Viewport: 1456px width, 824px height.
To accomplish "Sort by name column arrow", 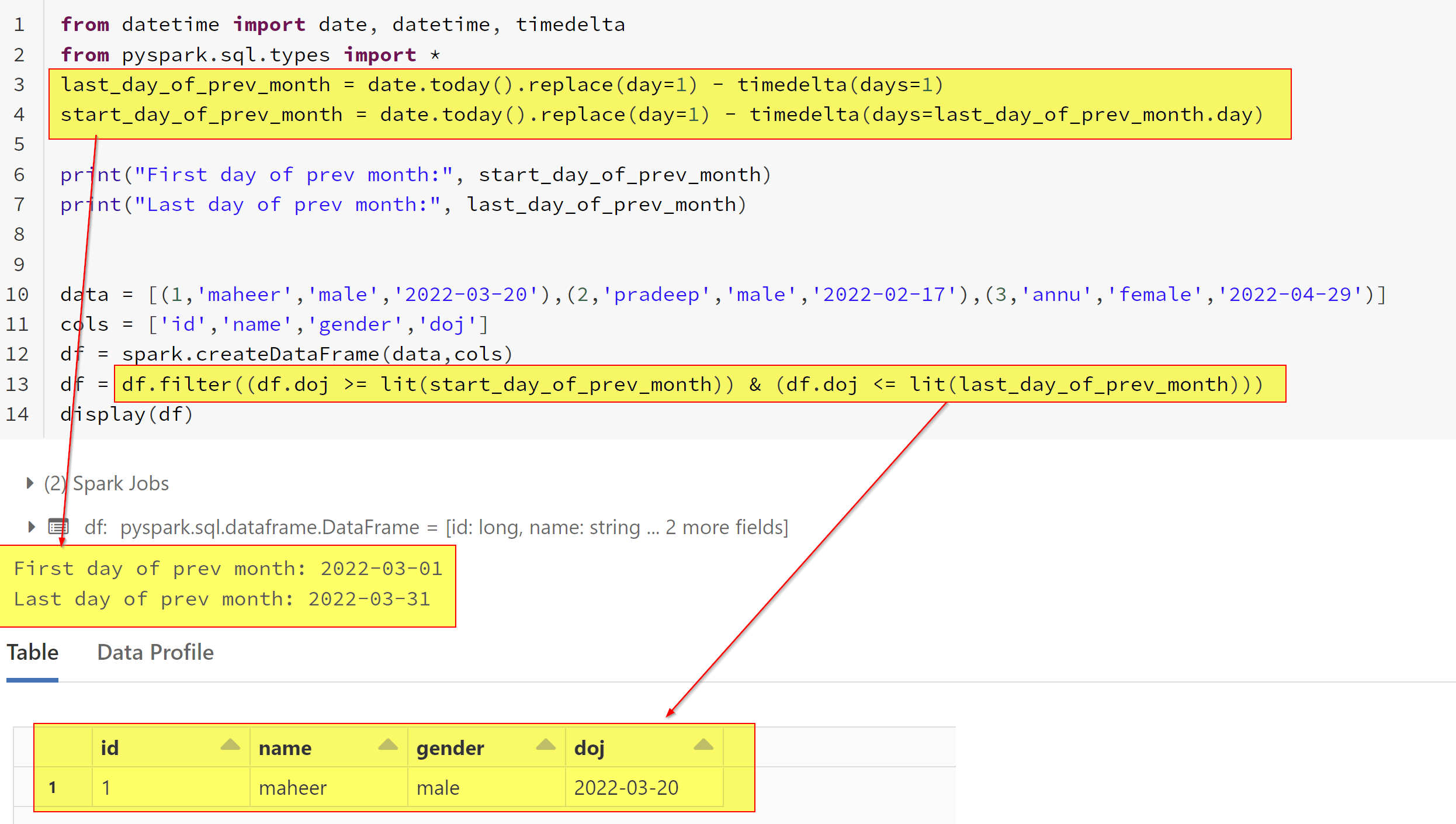I will coord(388,745).
